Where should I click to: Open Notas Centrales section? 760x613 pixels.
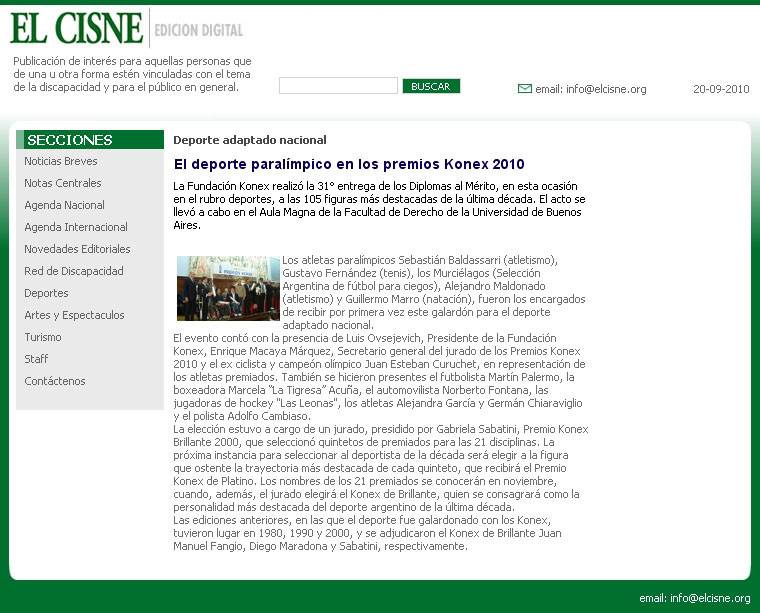[63, 183]
